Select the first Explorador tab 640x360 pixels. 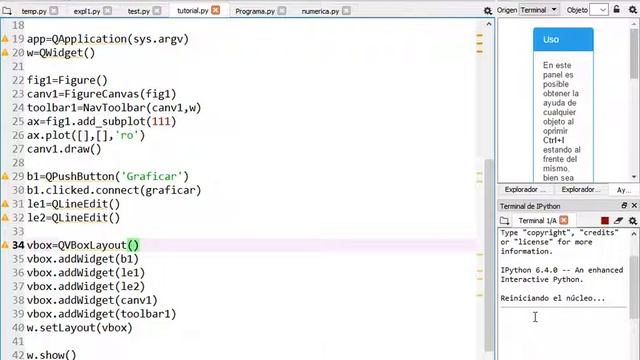pos(525,189)
